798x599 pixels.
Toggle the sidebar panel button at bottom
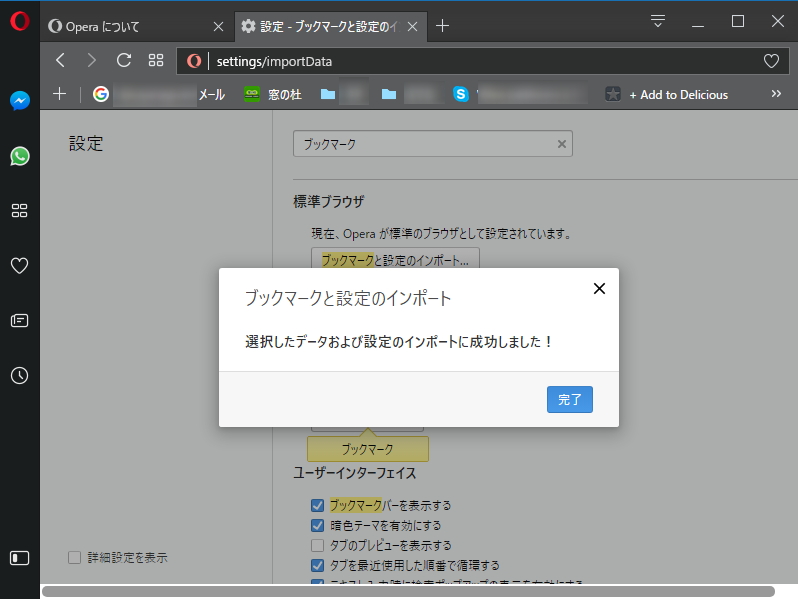click(x=19, y=558)
